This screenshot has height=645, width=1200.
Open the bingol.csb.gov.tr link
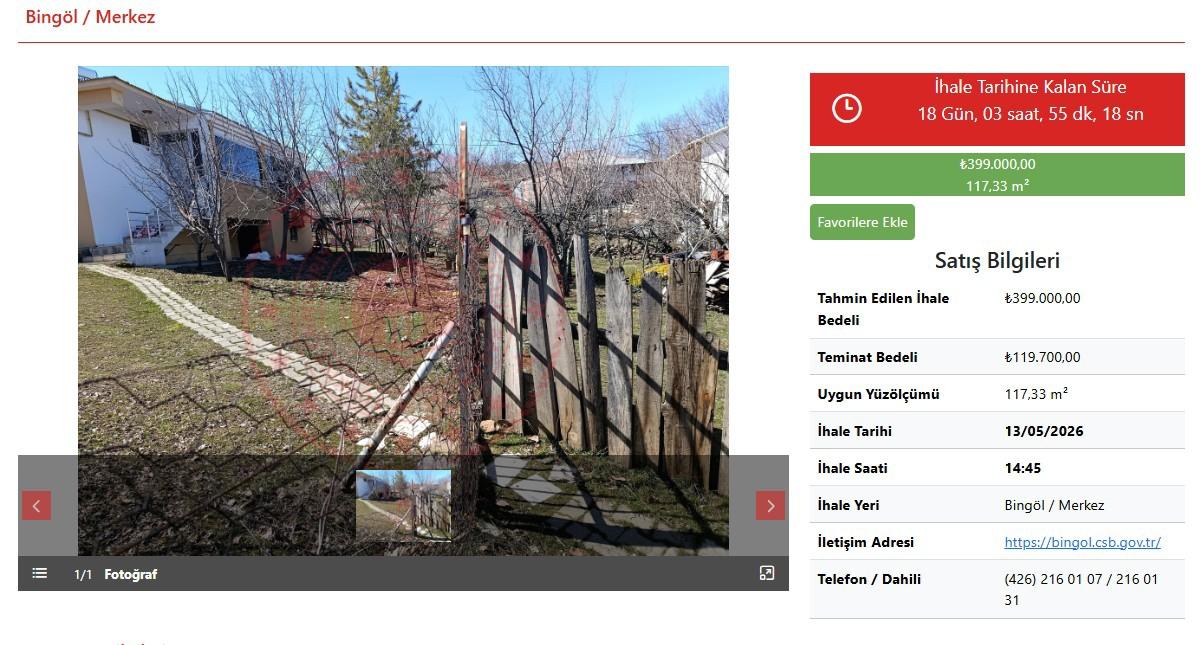[1083, 542]
